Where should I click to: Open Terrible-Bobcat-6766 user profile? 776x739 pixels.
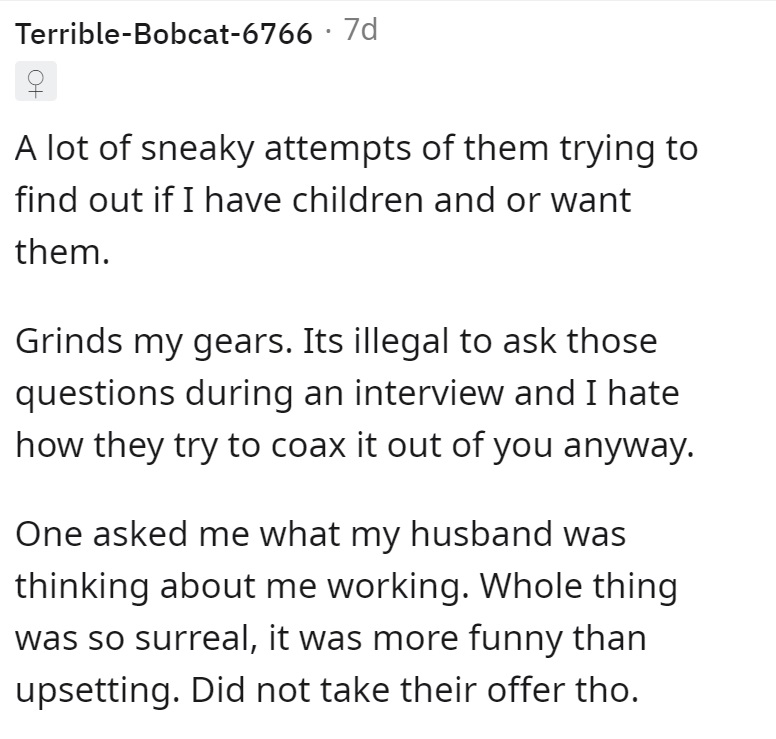point(164,34)
